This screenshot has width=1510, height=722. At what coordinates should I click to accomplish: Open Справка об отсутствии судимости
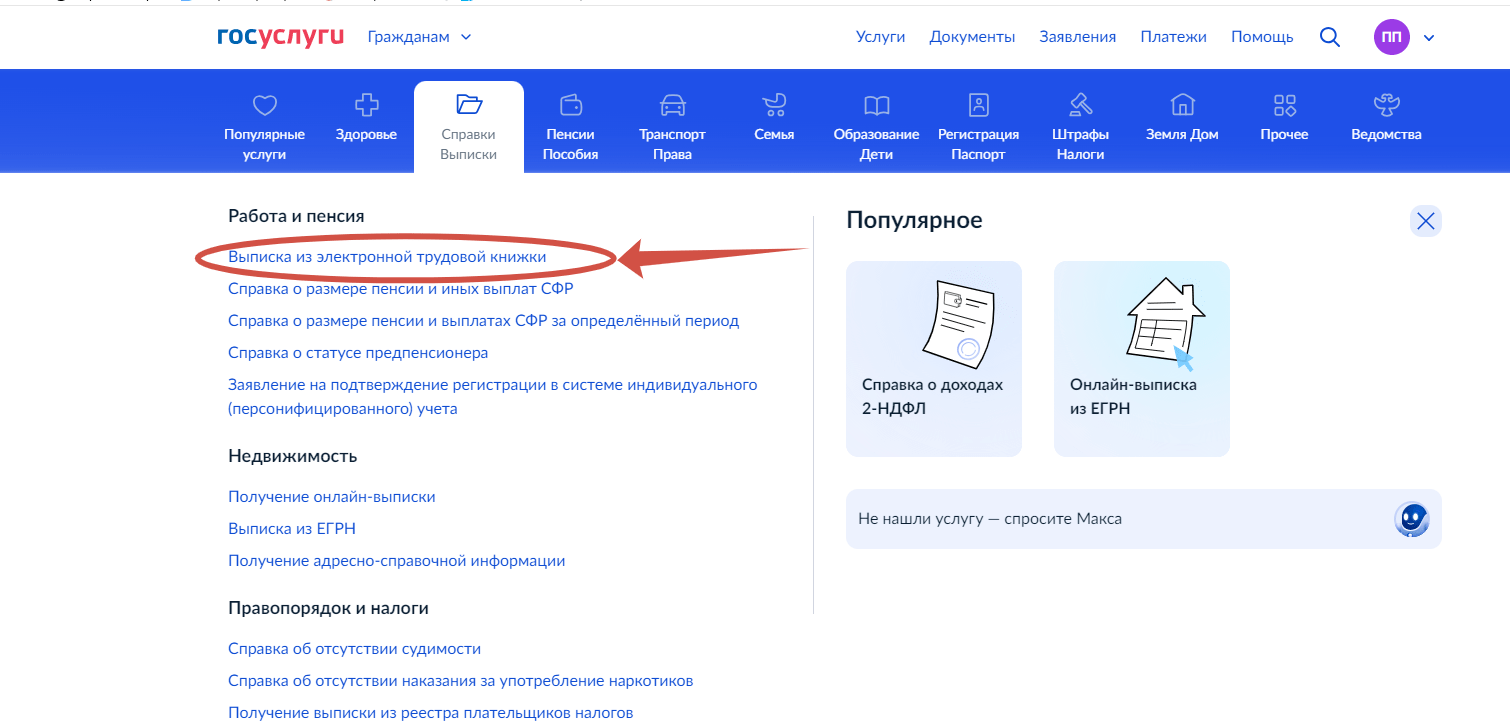point(355,649)
